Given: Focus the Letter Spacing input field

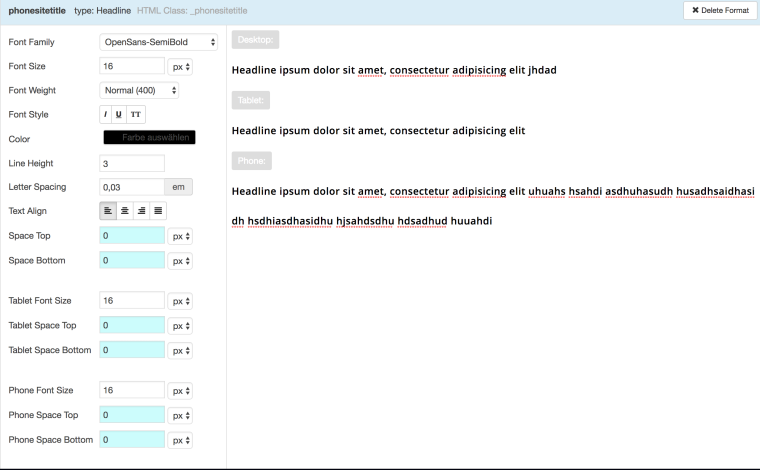Looking at the screenshot, I should 132,187.
